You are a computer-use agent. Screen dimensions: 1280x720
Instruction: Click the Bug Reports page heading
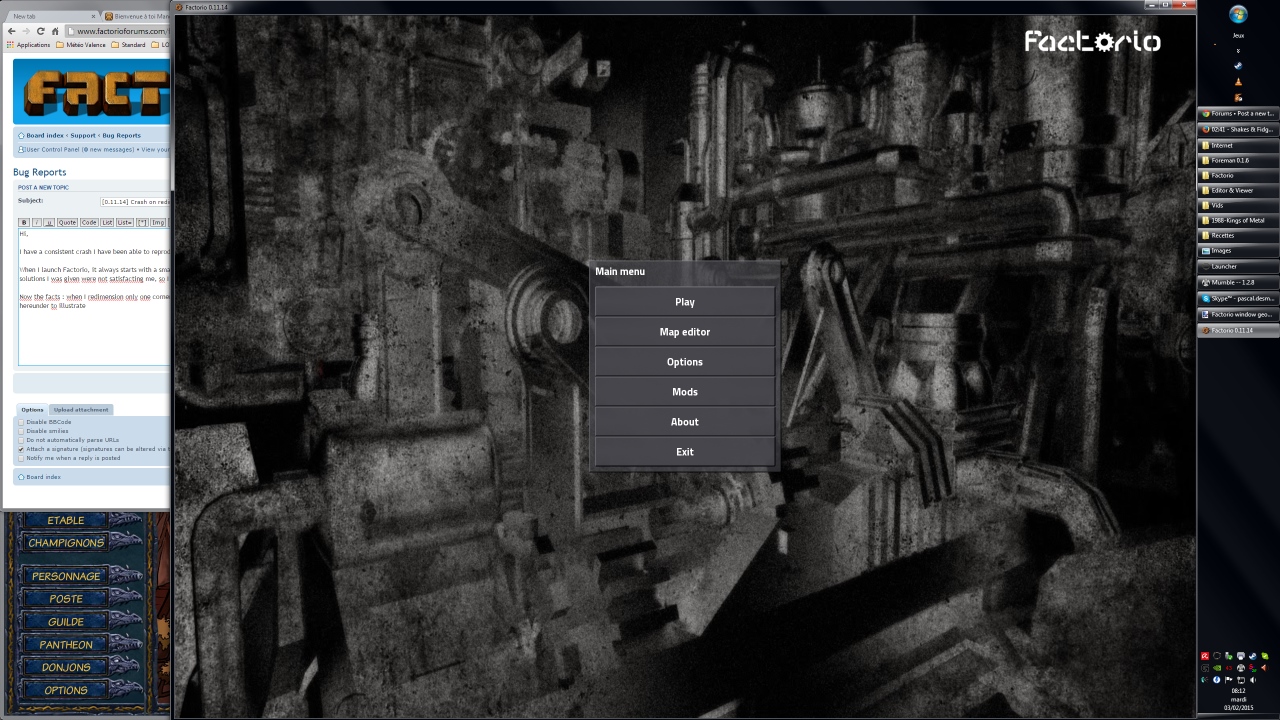(x=39, y=172)
